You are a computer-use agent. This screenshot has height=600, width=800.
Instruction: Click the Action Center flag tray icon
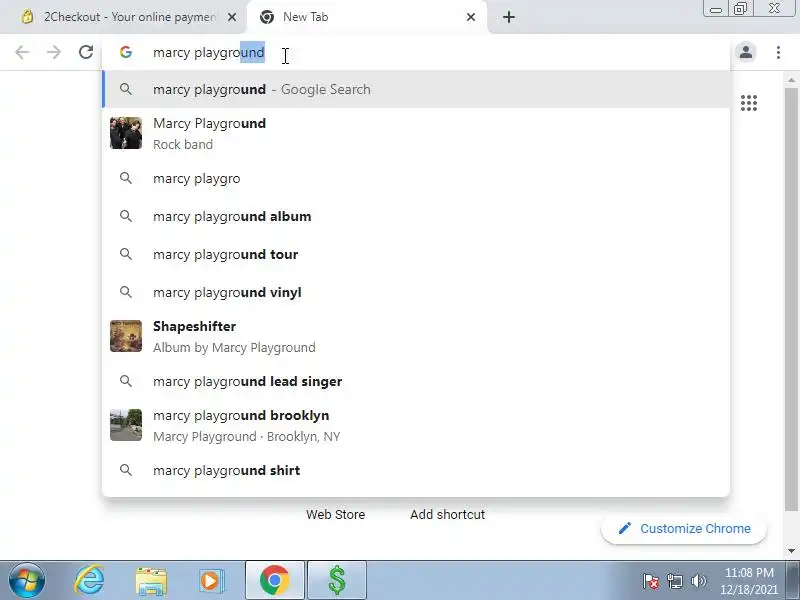coord(651,581)
